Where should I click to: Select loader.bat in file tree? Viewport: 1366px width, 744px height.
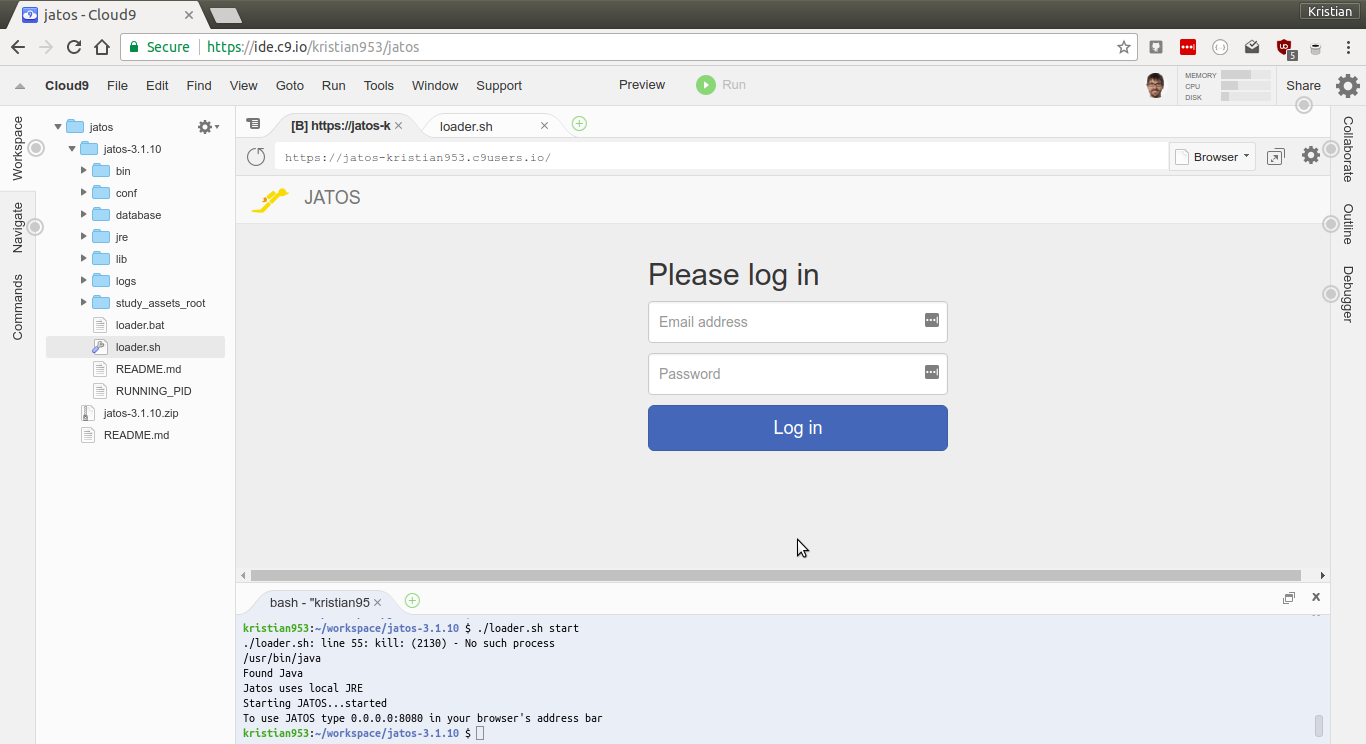(140, 325)
